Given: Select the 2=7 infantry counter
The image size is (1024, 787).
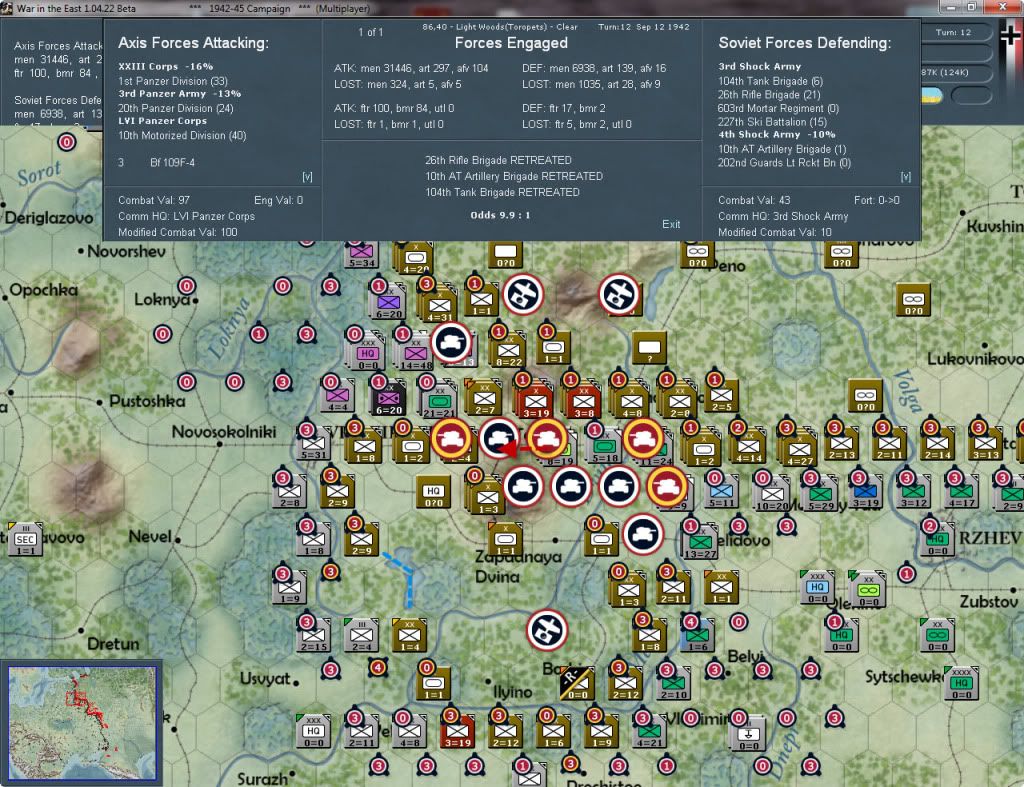Looking at the screenshot, I should [x=485, y=398].
